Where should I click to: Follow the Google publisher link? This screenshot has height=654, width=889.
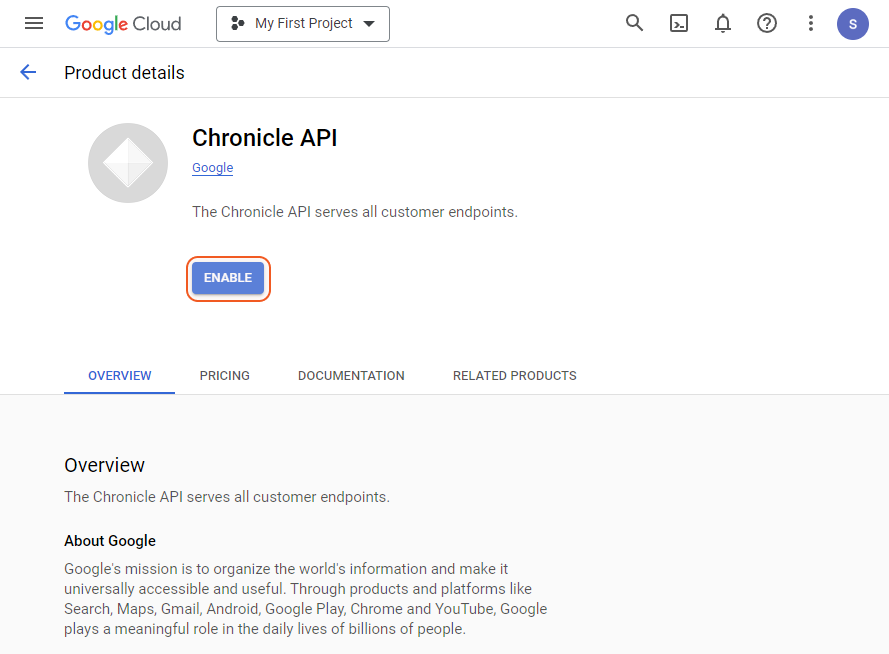coord(212,168)
